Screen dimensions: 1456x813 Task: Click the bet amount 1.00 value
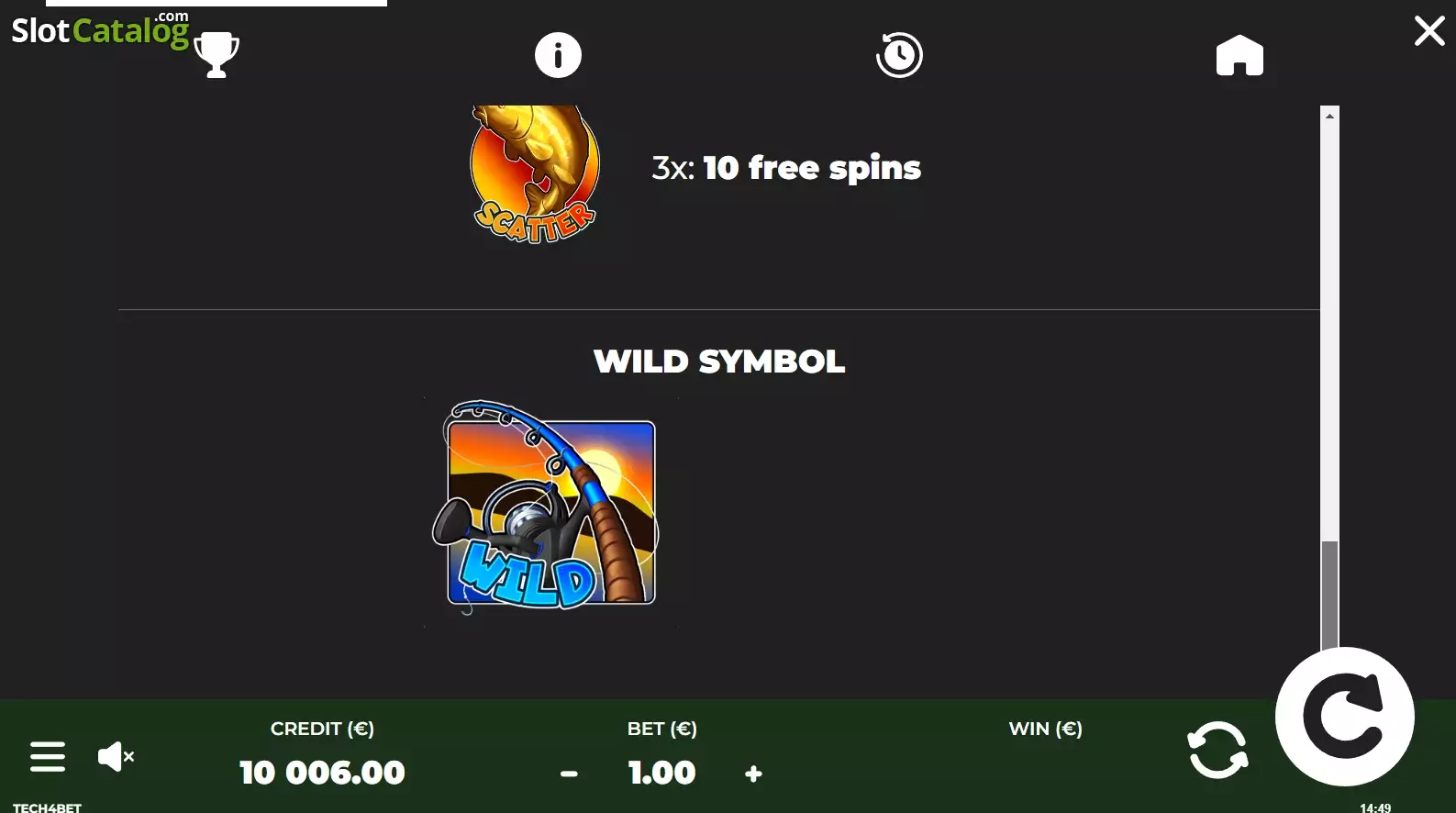coord(661,773)
